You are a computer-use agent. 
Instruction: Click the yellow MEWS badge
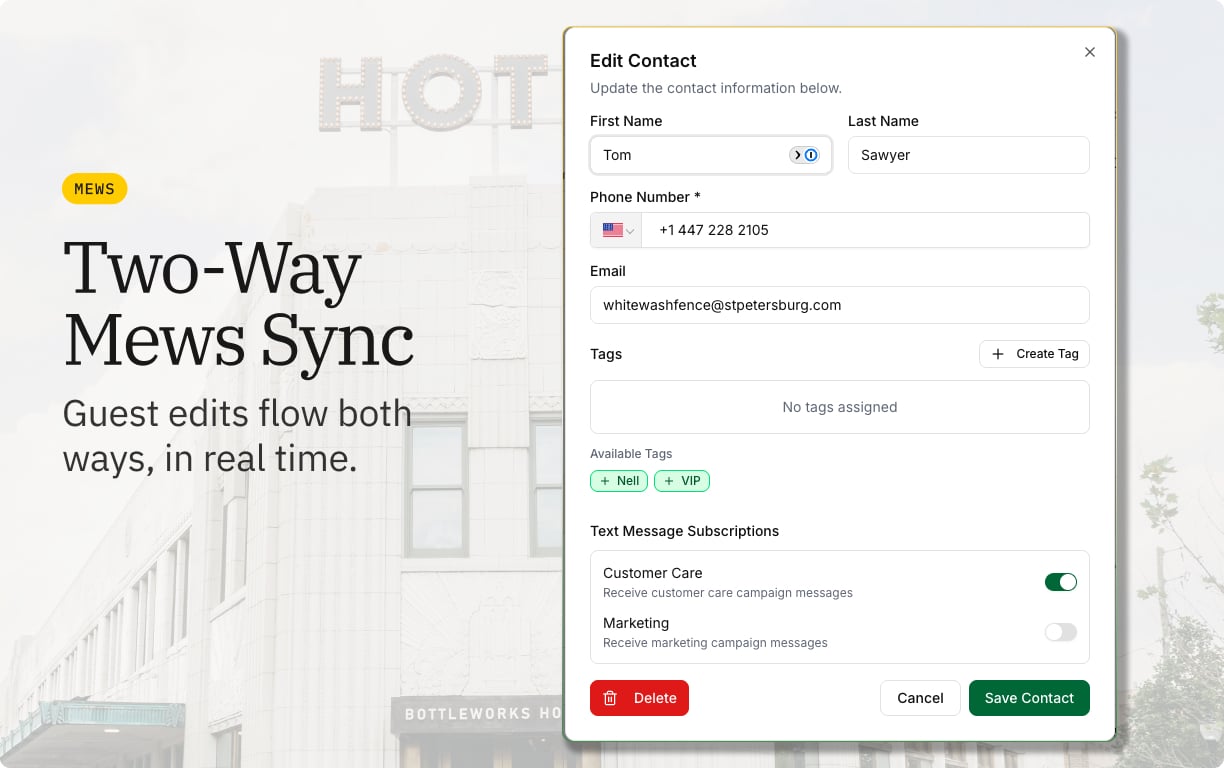point(95,189)
